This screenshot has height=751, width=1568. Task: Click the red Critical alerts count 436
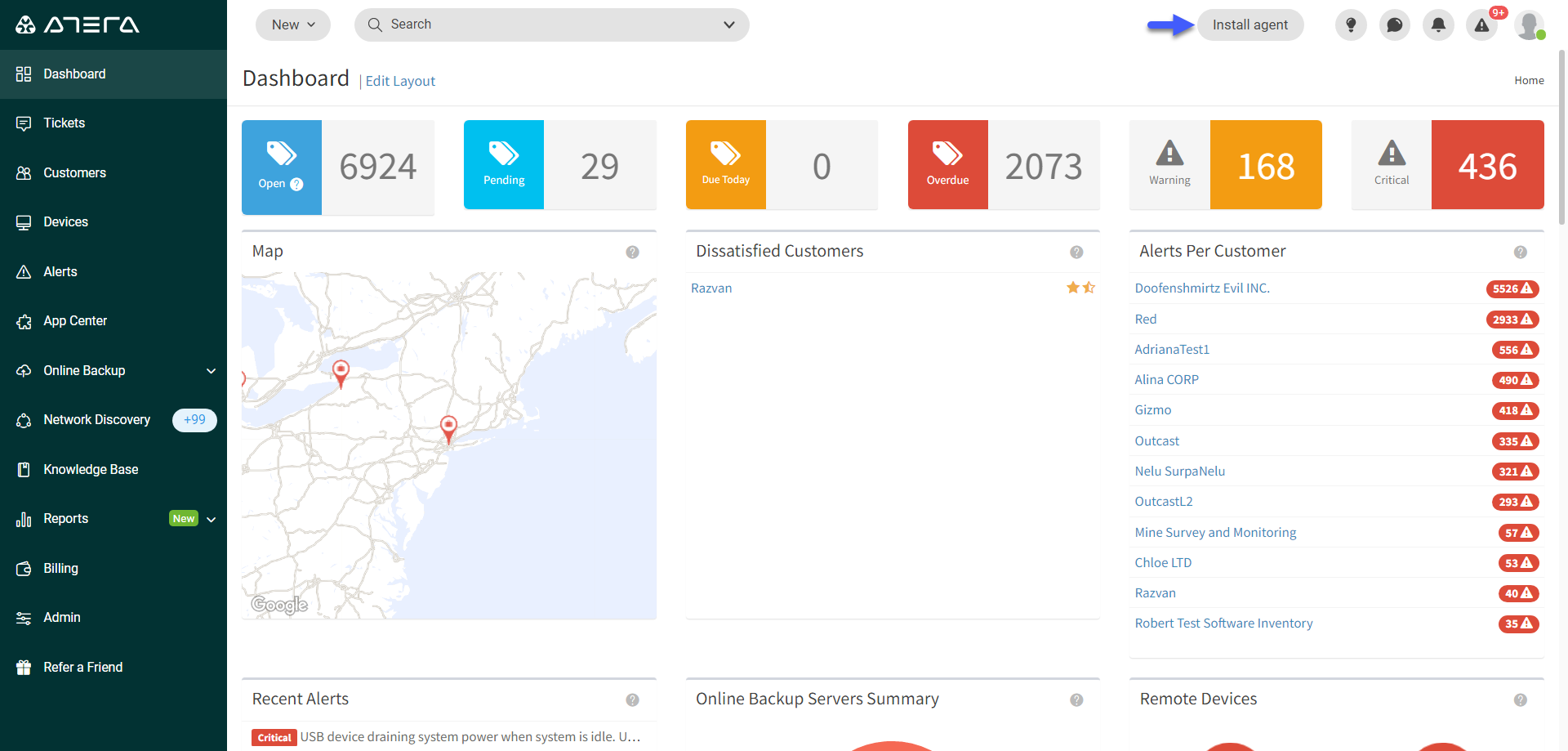click(x=1487, y=166)
